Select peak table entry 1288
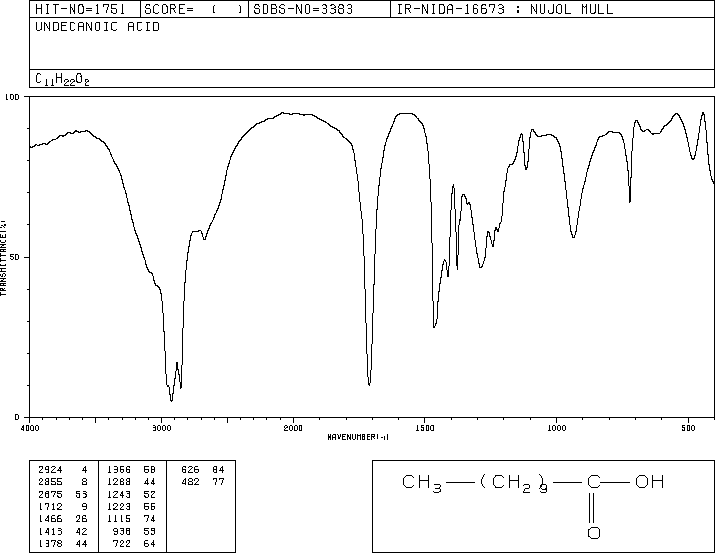The width and height of the screenshot is (715, 553). click(x=119, y=482)
